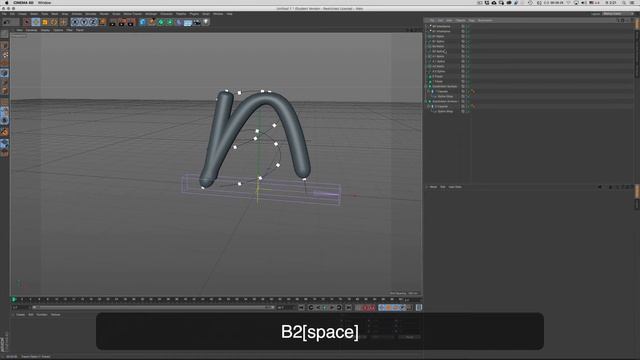Toggle the X axis lock icon
The width and height of the screenshot is (640, 360).
click(x=75, y=22)
